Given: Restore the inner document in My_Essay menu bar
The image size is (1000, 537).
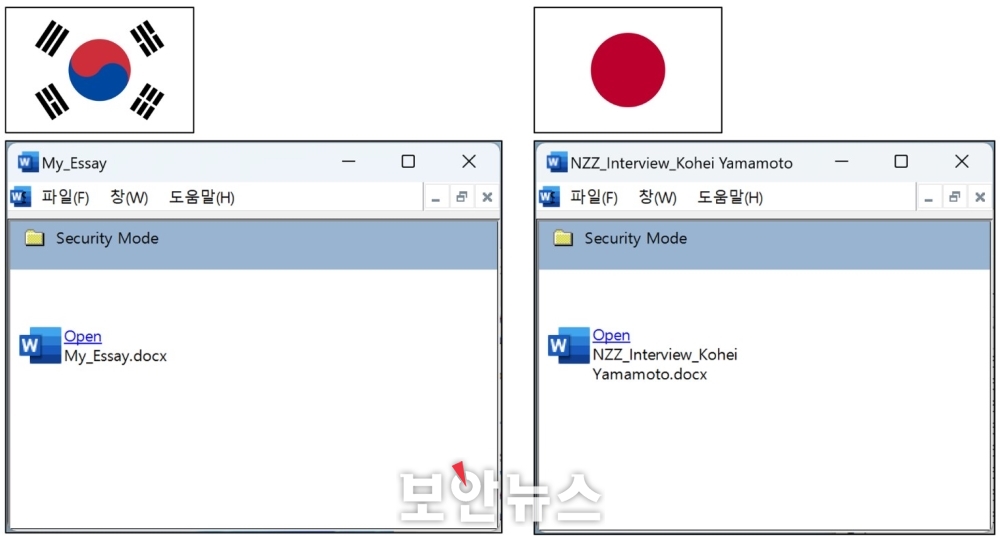Looking at the screenshot, I should [x=462, y=198].
